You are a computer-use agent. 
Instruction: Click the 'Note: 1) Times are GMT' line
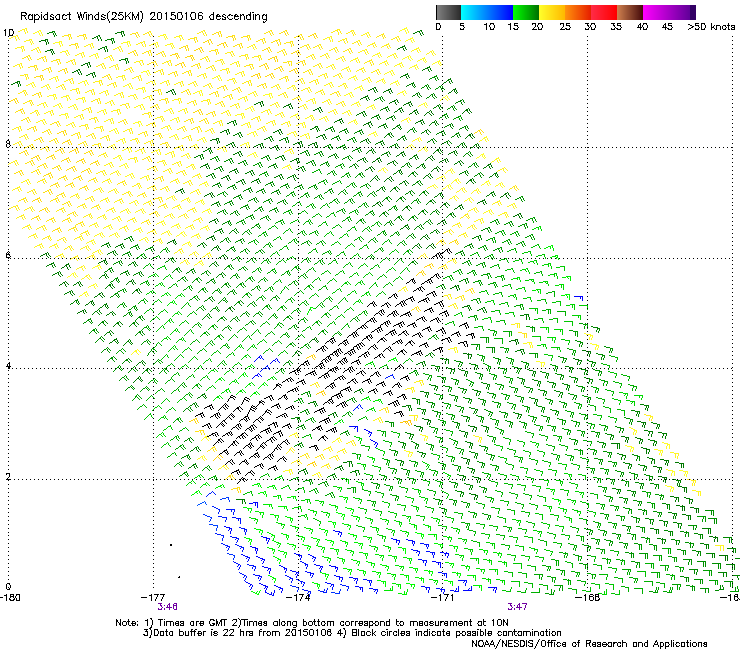coord(312,623)
